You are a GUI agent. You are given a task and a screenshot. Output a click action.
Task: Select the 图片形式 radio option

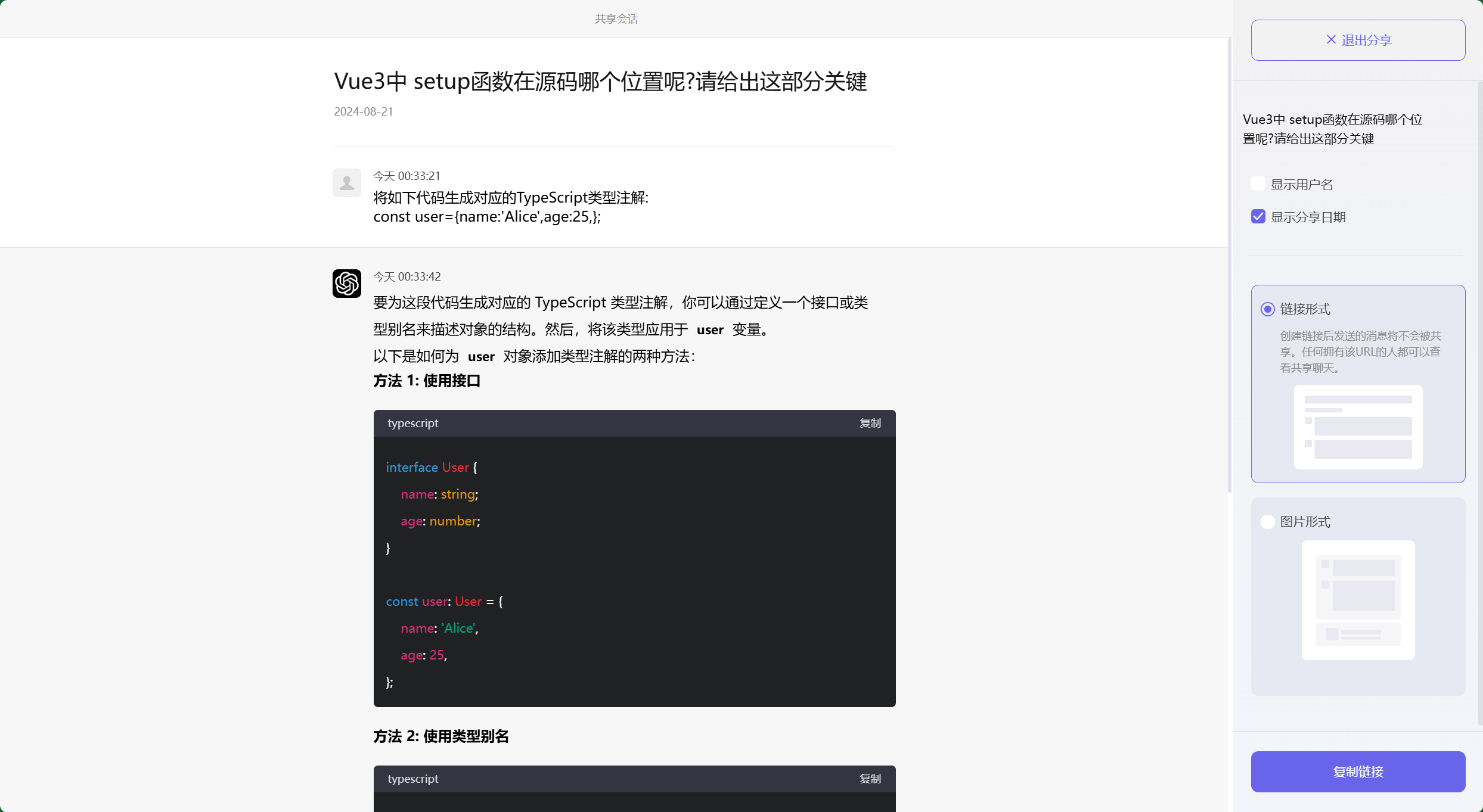click(x=1267, y=521)
